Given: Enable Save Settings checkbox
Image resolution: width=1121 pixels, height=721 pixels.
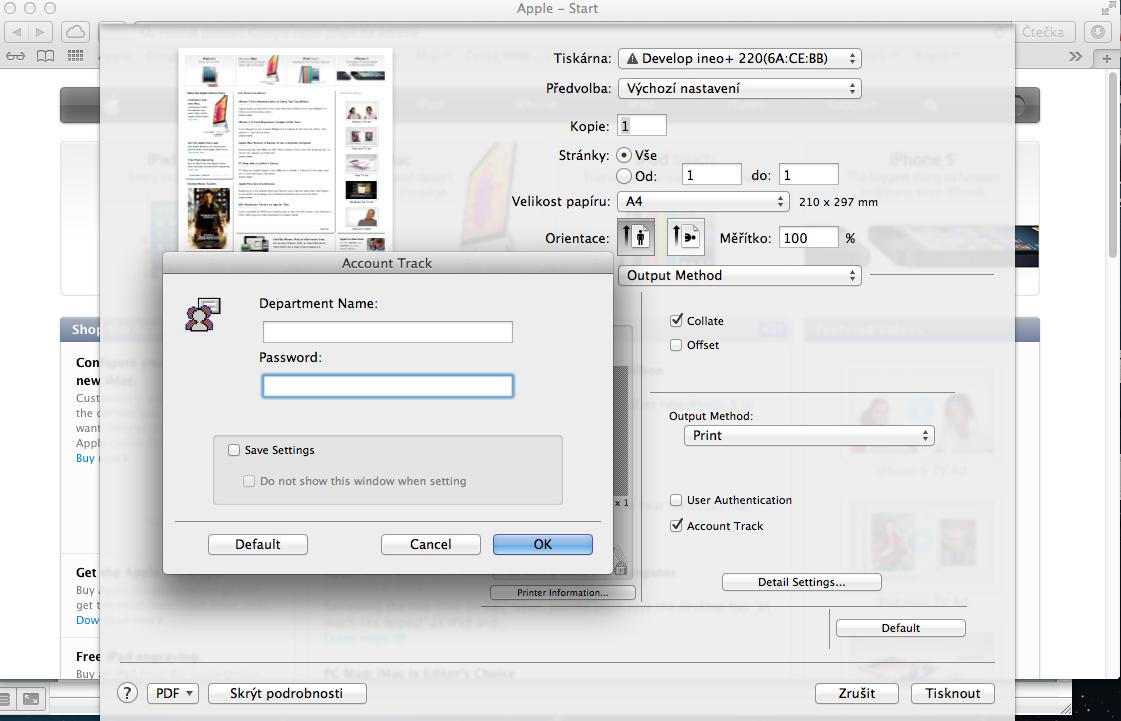Looking at the screenshot, I should tap(234, 450).
